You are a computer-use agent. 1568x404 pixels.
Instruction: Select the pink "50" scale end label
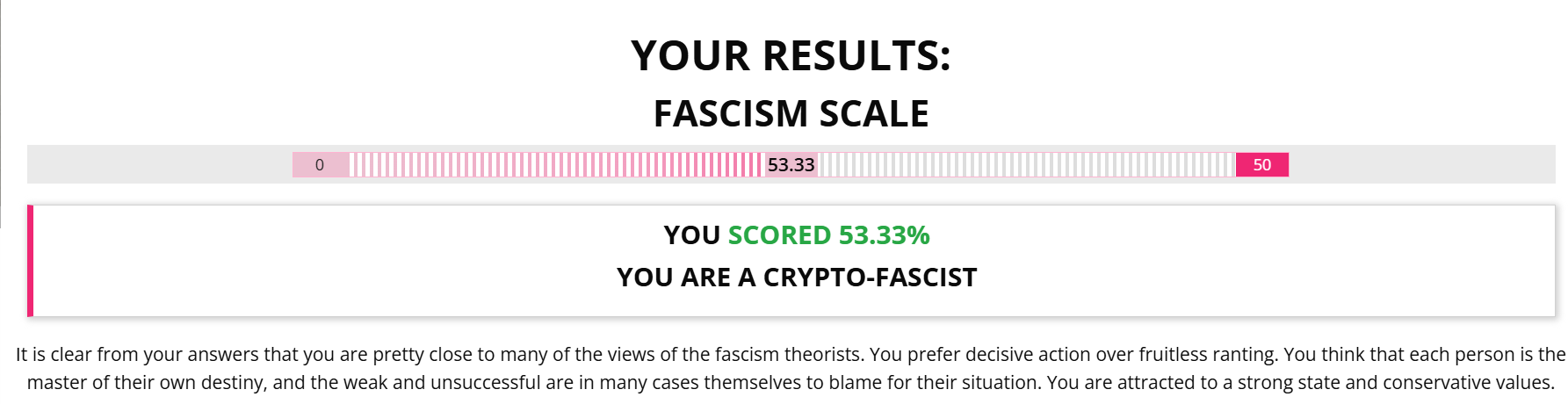pos(1261,165)
